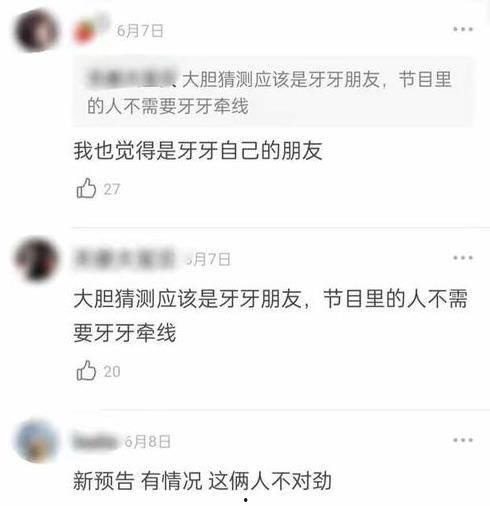Image resolution: width=490 pixels, height=506 pixels.
Task: Click the 20 like count
Action: click(112, 371)
